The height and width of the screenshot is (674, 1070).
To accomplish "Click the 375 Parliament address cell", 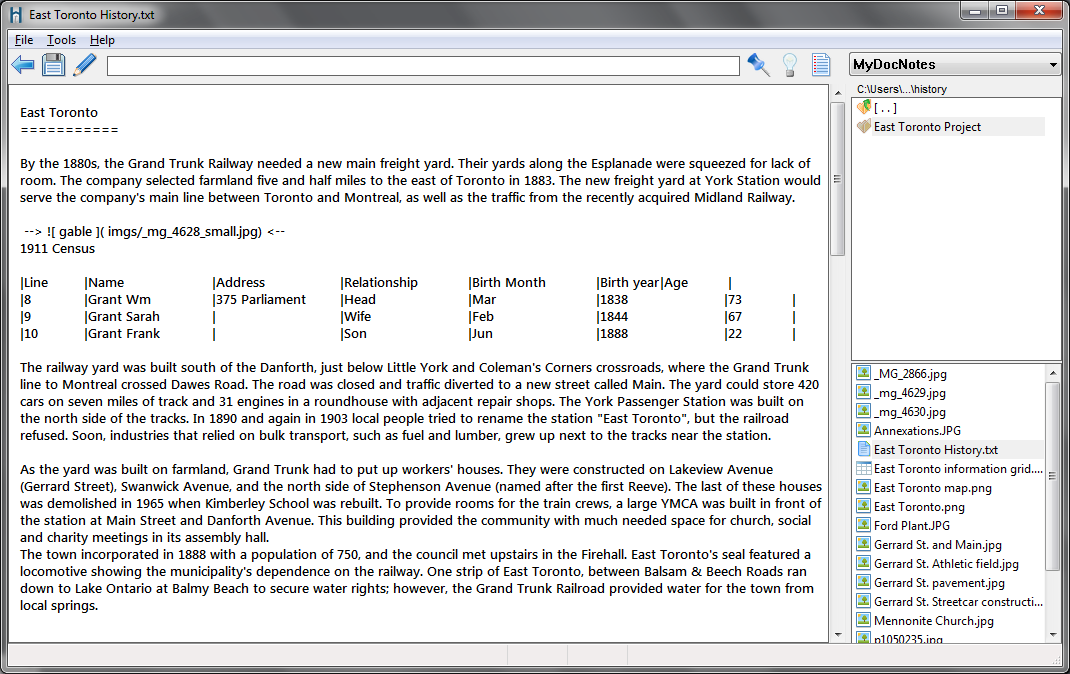I will 261,299.
